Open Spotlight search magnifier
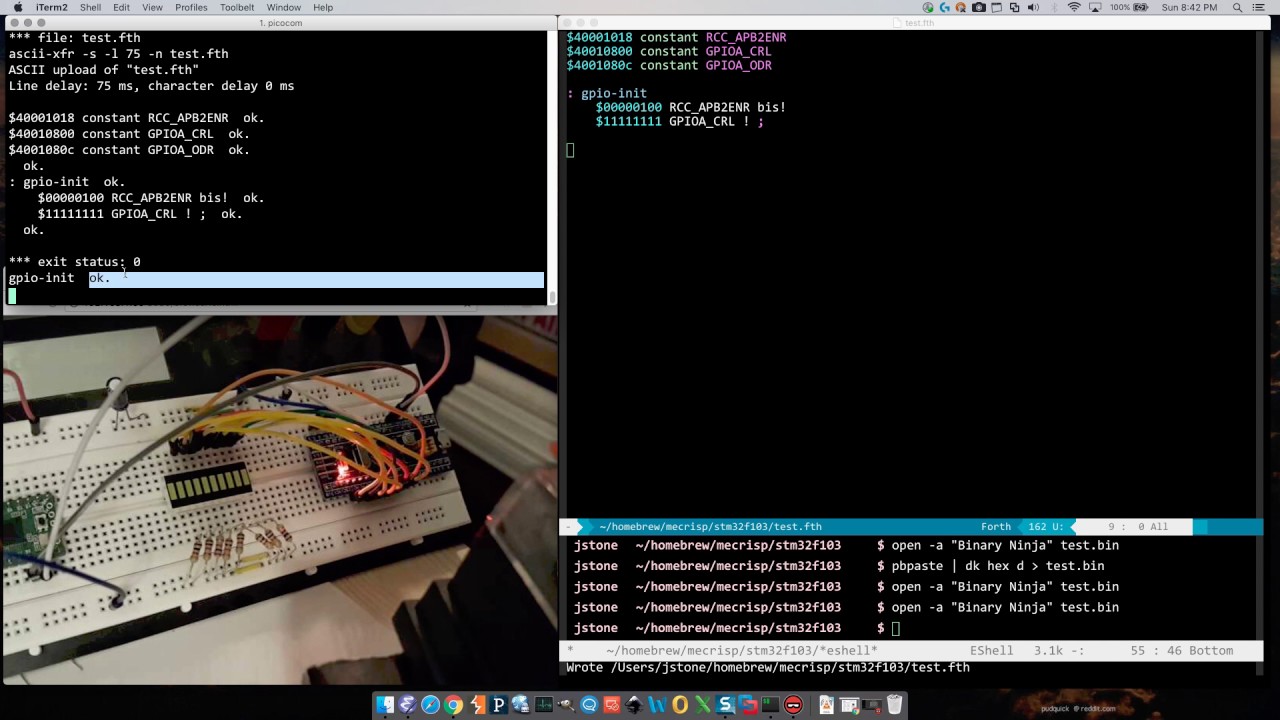 pyautogui.click(x=1237, y=7)
